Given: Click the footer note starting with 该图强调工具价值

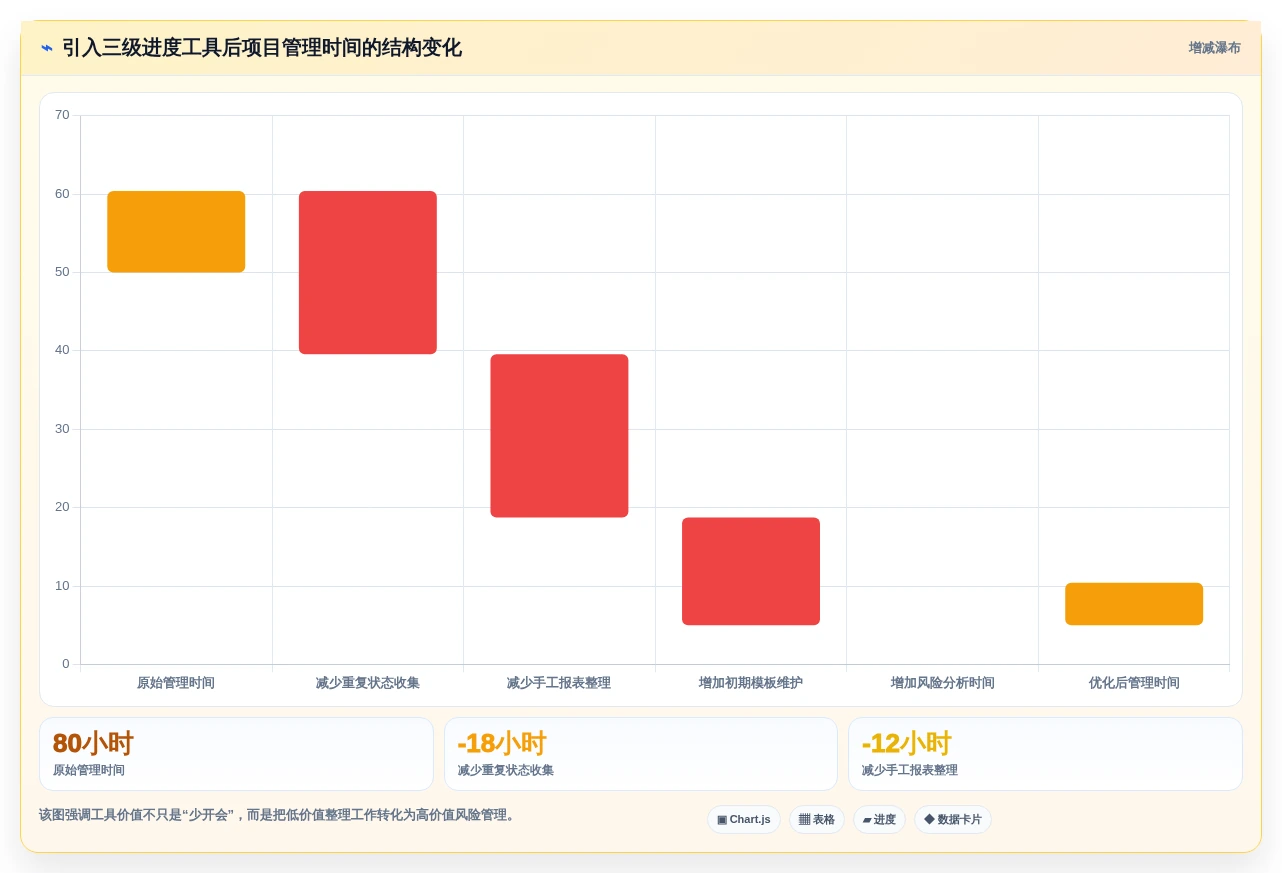Looking at the screenshot, I should pos(278,815).
